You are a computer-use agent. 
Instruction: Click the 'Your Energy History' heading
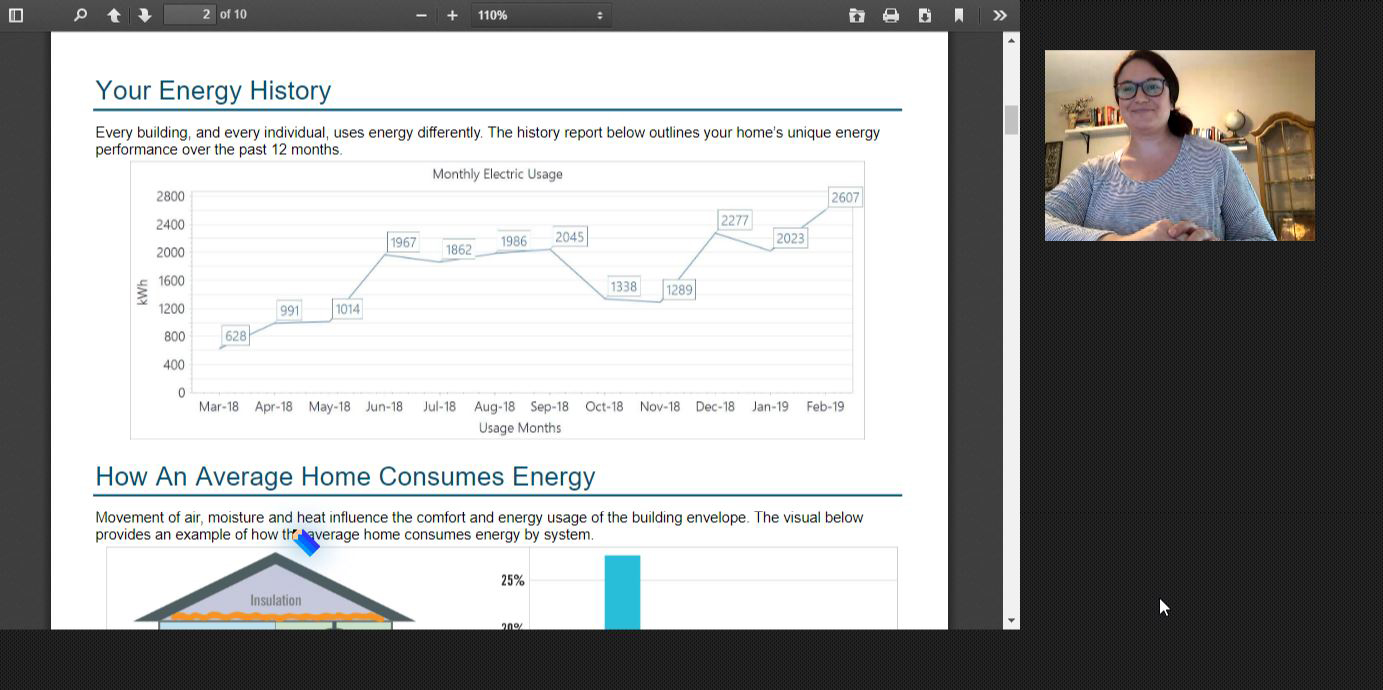(213, 90)
